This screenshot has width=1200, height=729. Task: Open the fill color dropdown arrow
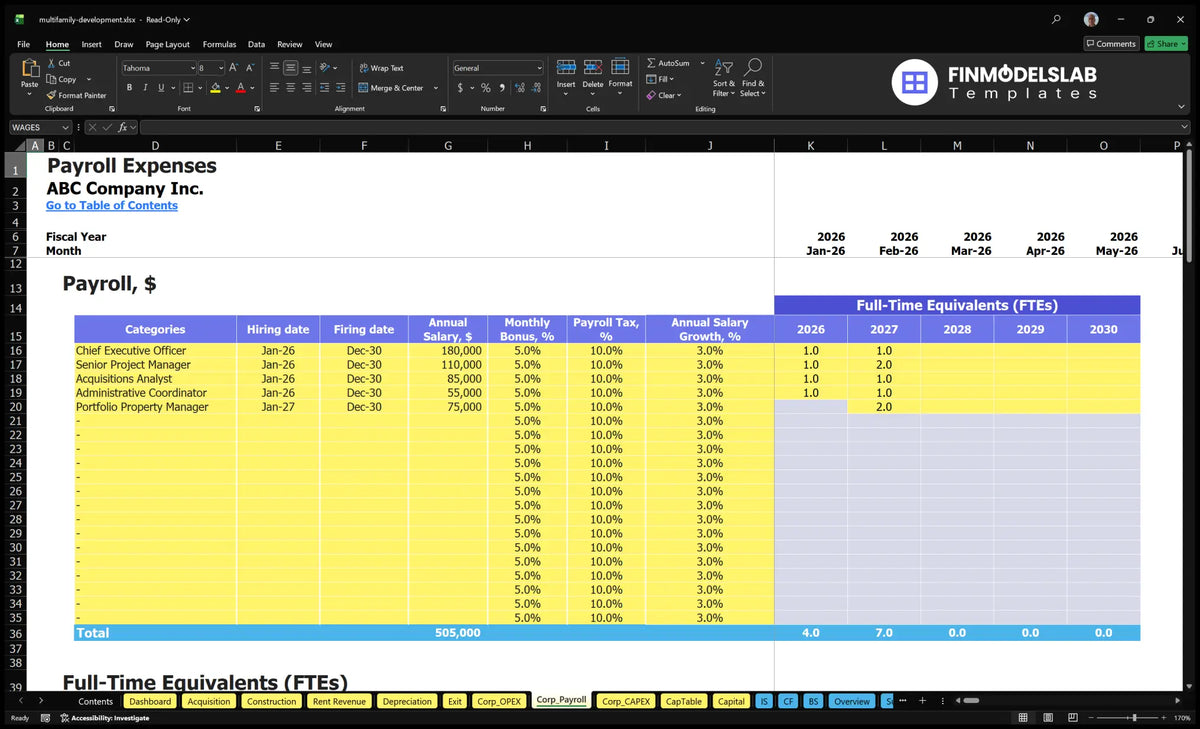[227, 88]
